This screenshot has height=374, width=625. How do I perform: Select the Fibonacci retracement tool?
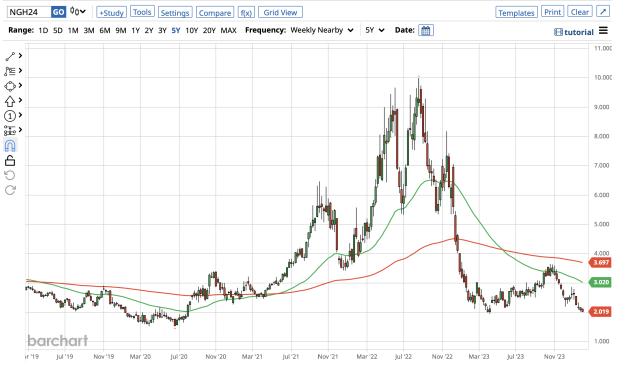click(10, 71)
